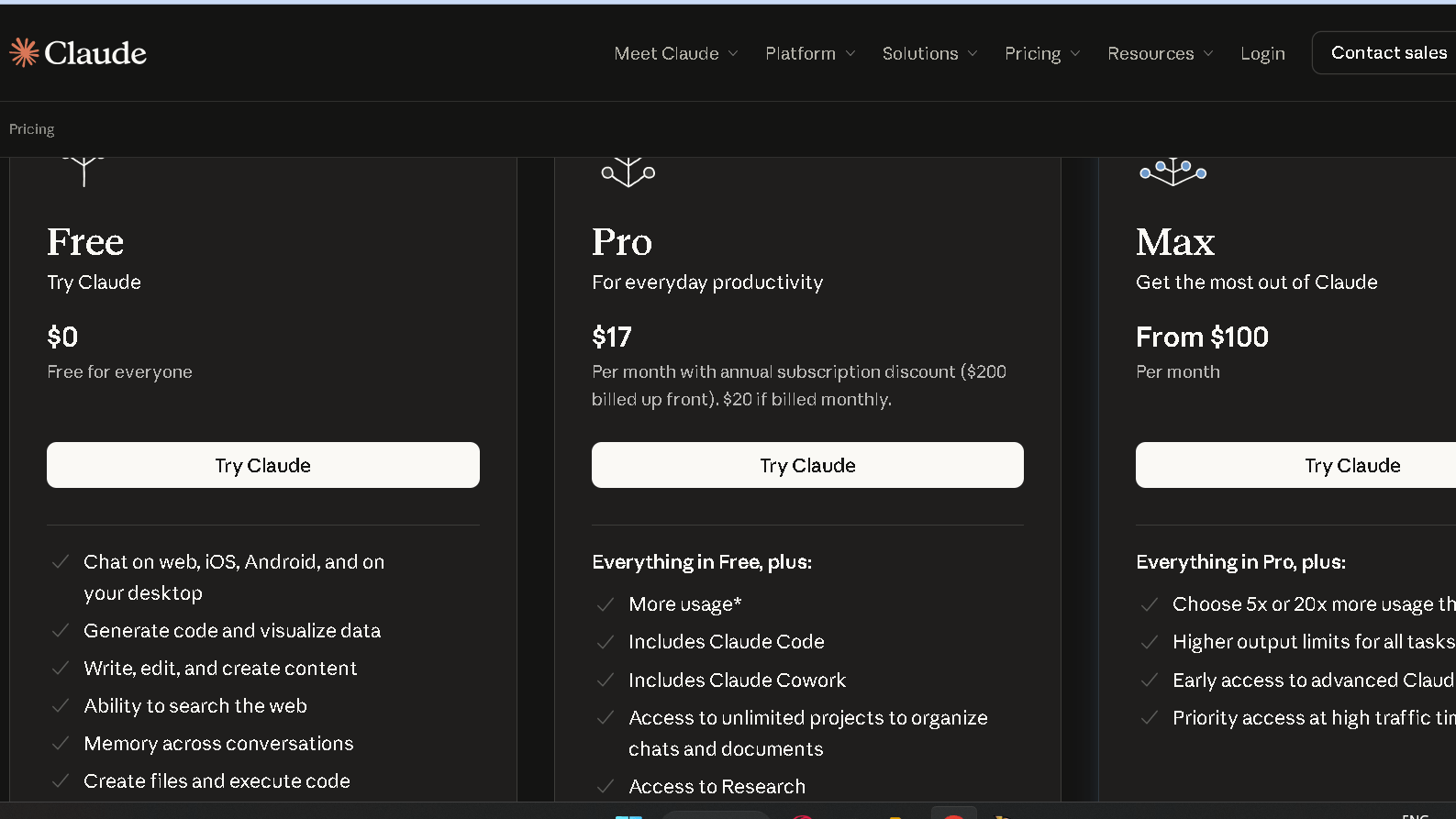This screenshot has height=819, width=1456.
Task: Click 'Access to Research' feature
Action: pyautogui.click(x=717, y=787)
